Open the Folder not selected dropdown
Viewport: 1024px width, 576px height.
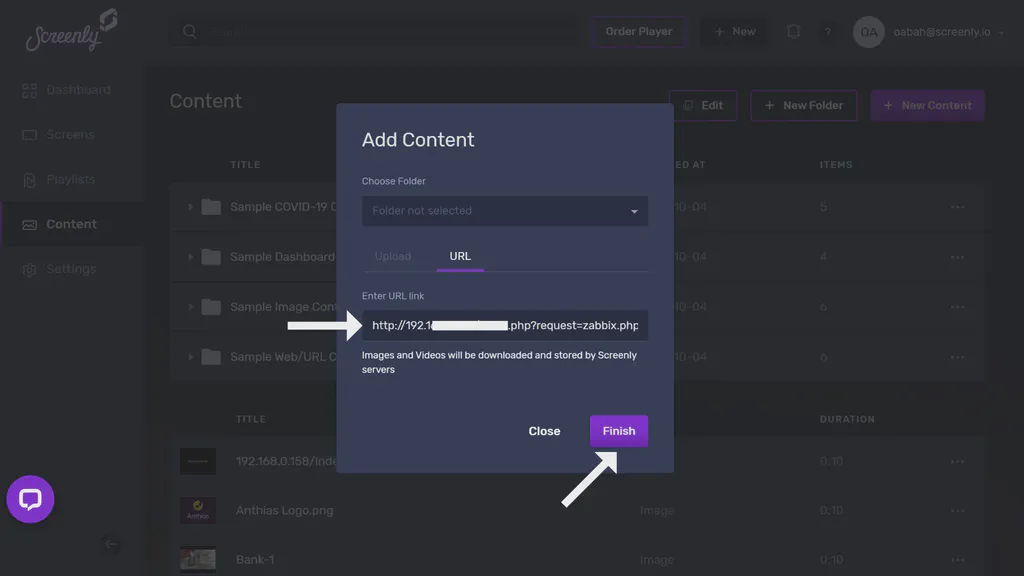point(504,210)
